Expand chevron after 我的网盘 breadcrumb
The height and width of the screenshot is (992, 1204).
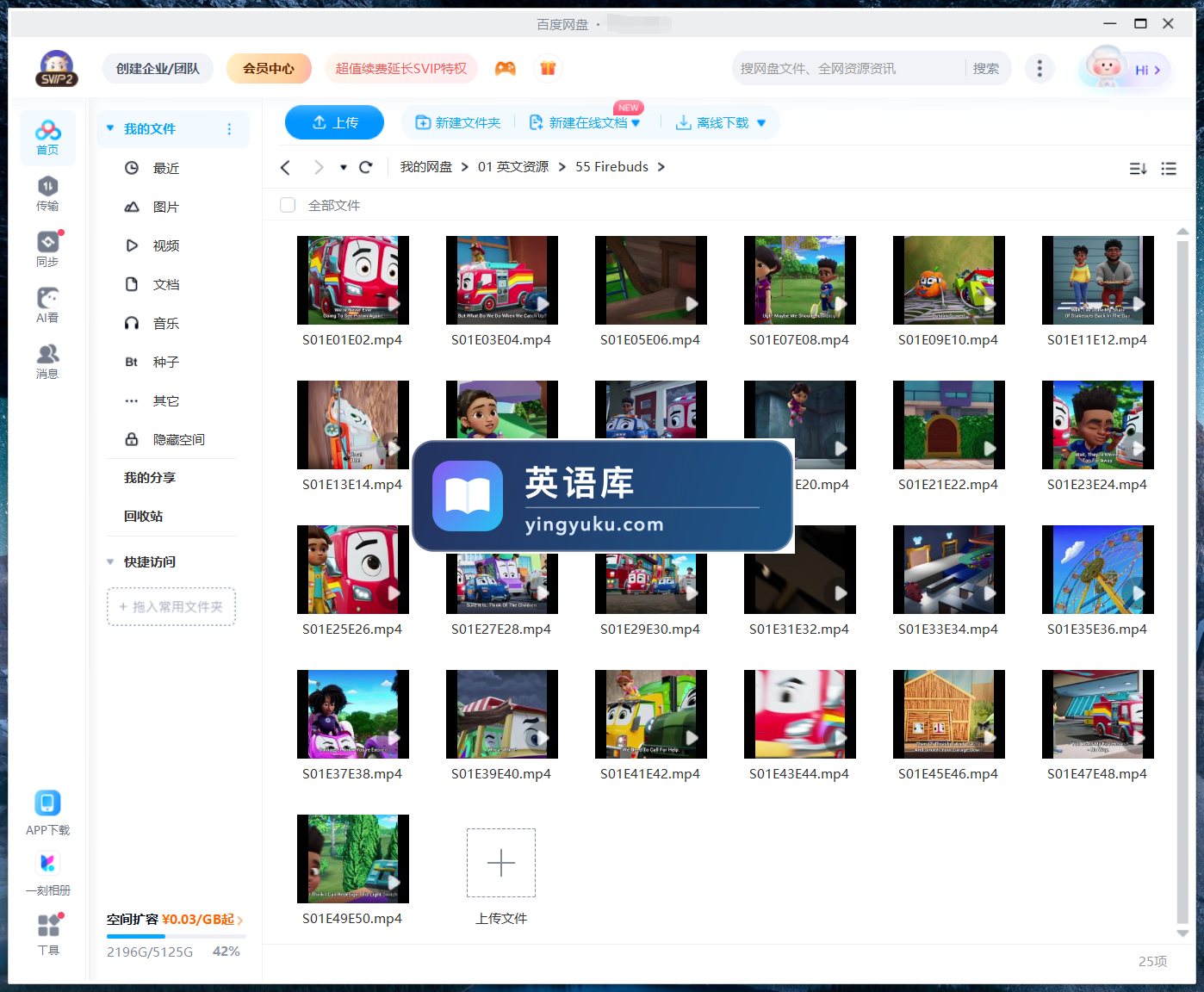465,167
